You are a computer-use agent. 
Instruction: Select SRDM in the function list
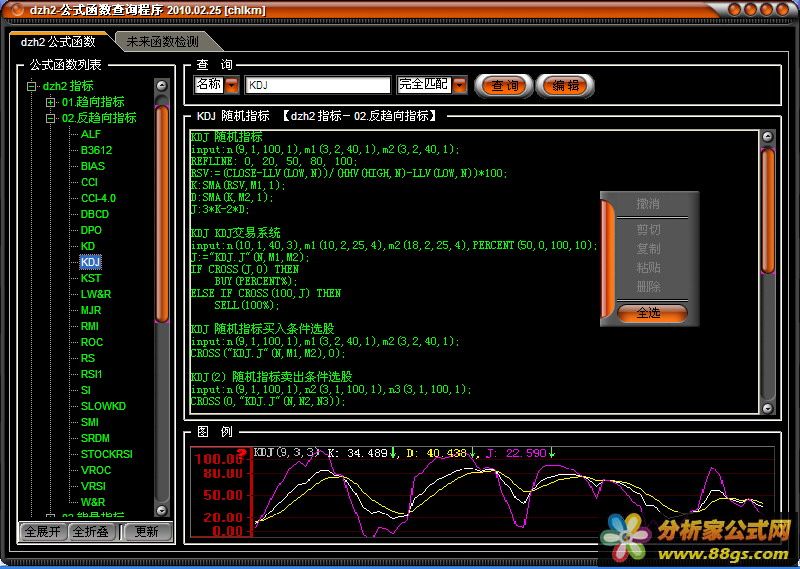pos(95,438)
